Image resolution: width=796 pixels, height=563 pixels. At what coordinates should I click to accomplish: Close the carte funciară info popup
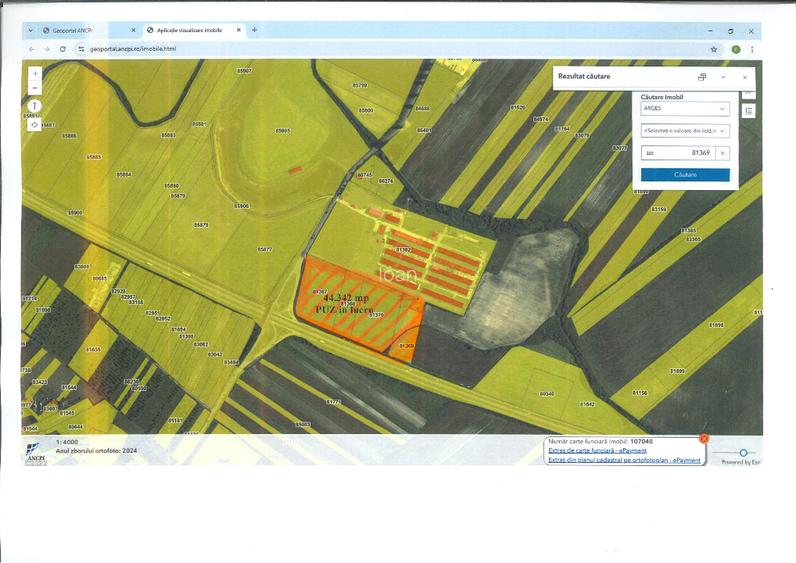pos(704,438)
